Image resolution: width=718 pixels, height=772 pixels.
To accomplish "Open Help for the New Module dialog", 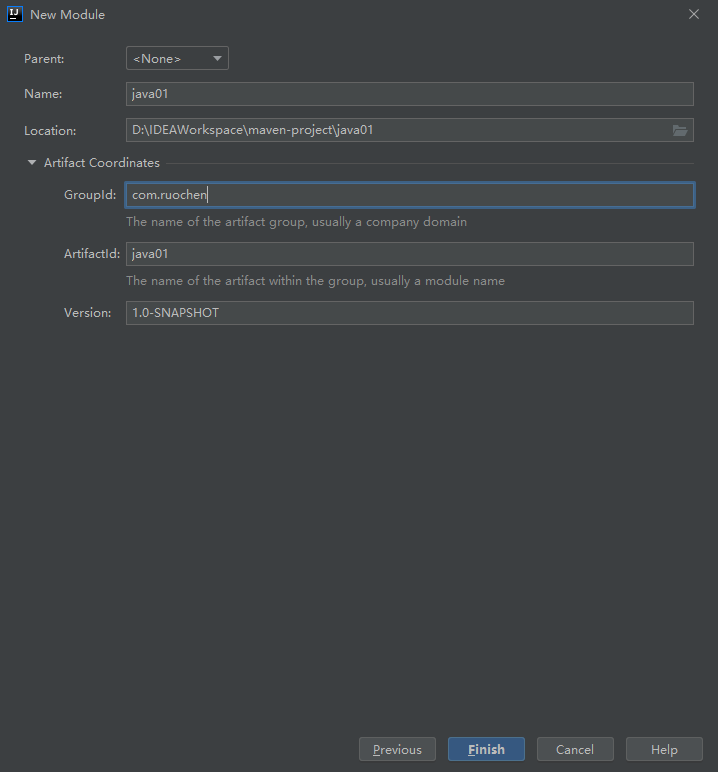I will (x=664, y=749).
